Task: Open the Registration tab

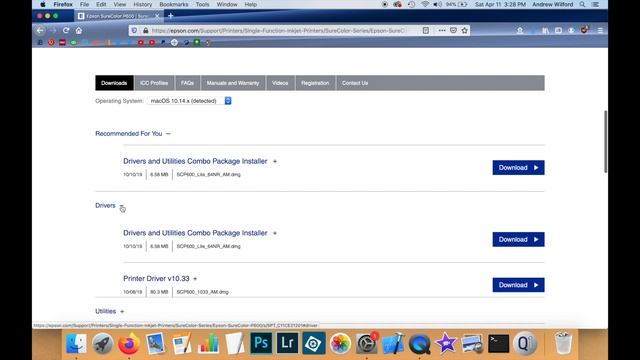Action: click(315, 83)
